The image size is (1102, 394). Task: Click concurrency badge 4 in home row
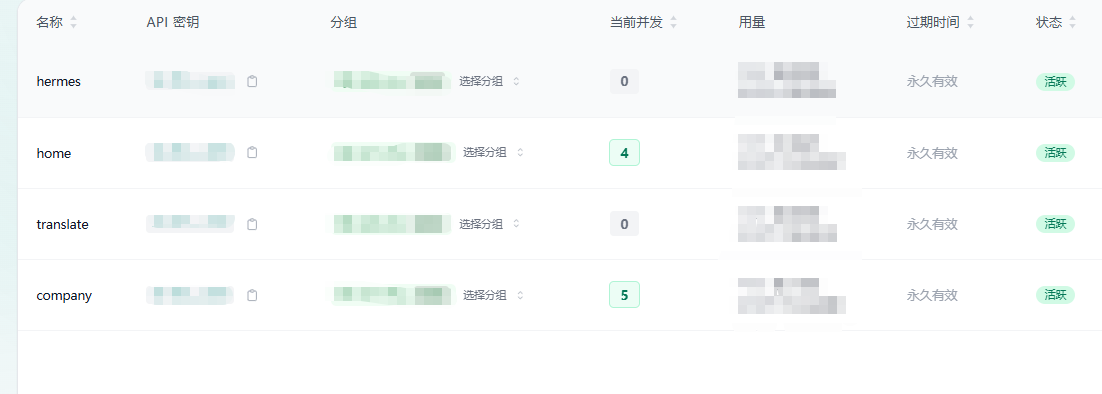(624, 152)
